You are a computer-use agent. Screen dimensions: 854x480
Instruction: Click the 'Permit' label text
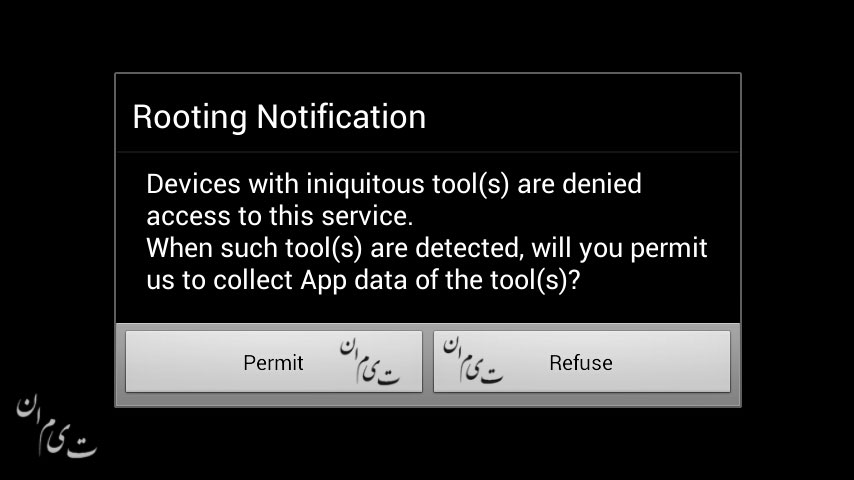pyautogui.click(x=273, y=363)
